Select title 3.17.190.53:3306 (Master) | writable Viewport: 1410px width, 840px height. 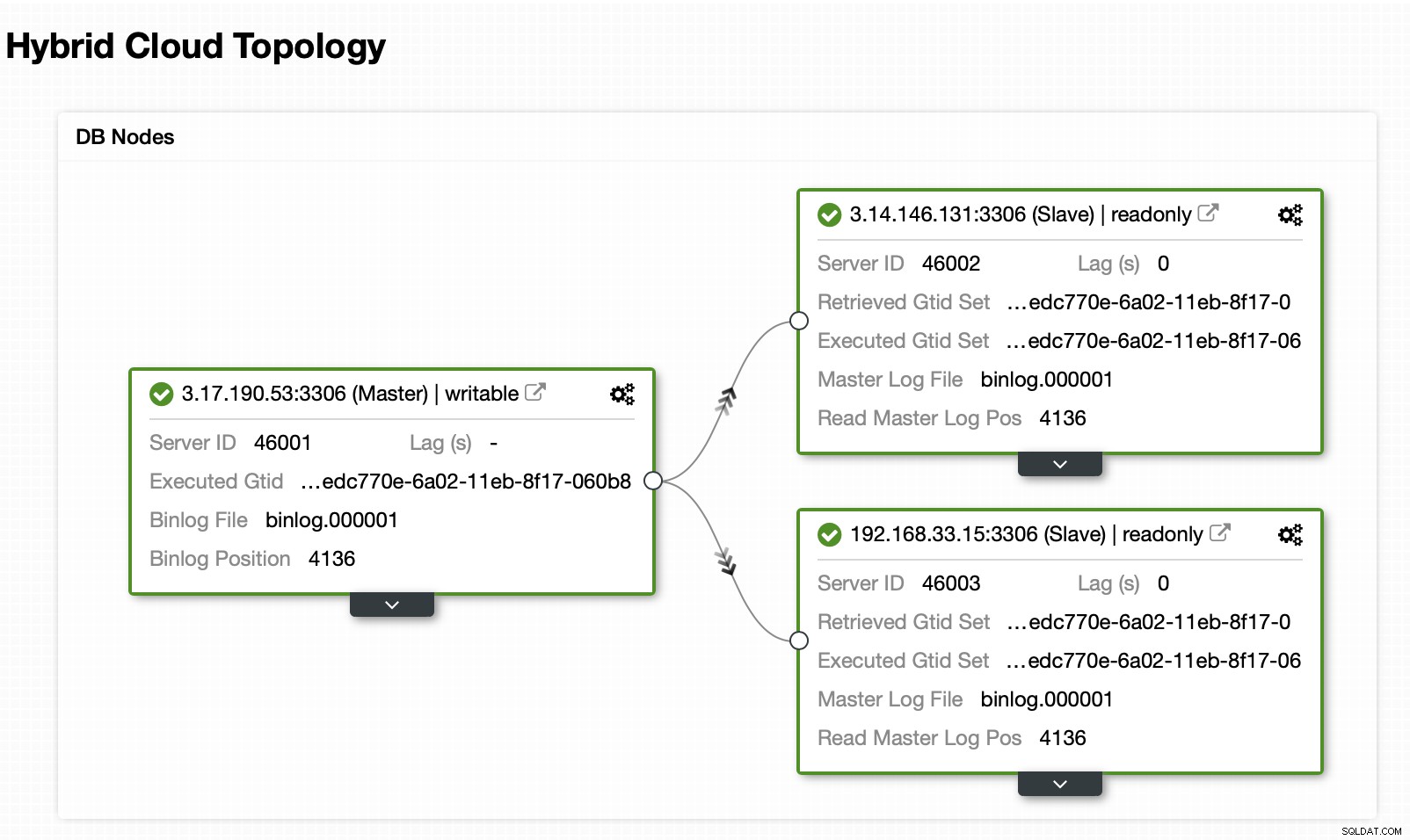350,394
